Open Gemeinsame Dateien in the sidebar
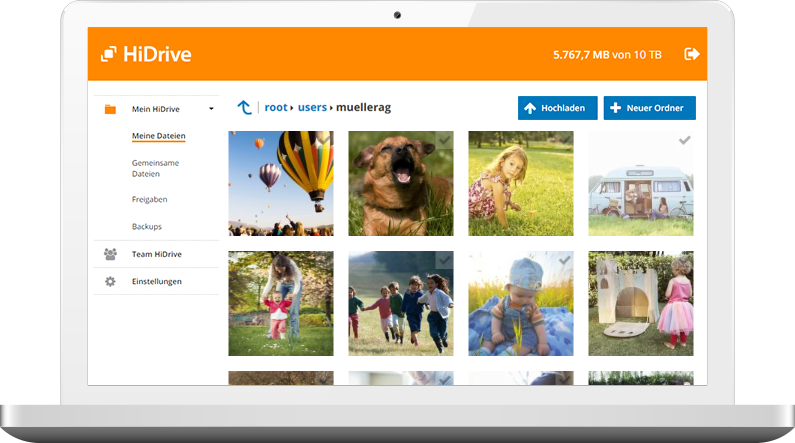Screen dimensions: 795x443 [155, 168]
